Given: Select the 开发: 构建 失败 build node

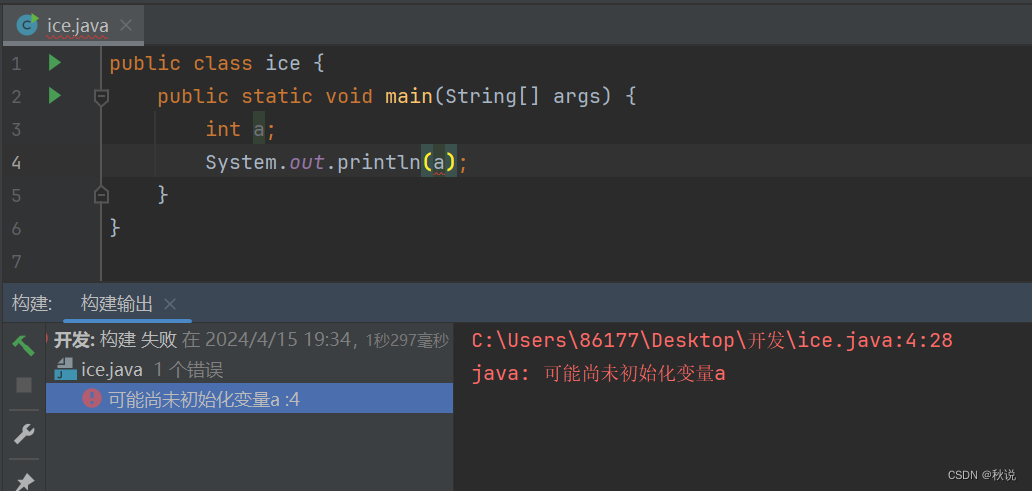Looking at the screenshot, I should pos(251,340).
